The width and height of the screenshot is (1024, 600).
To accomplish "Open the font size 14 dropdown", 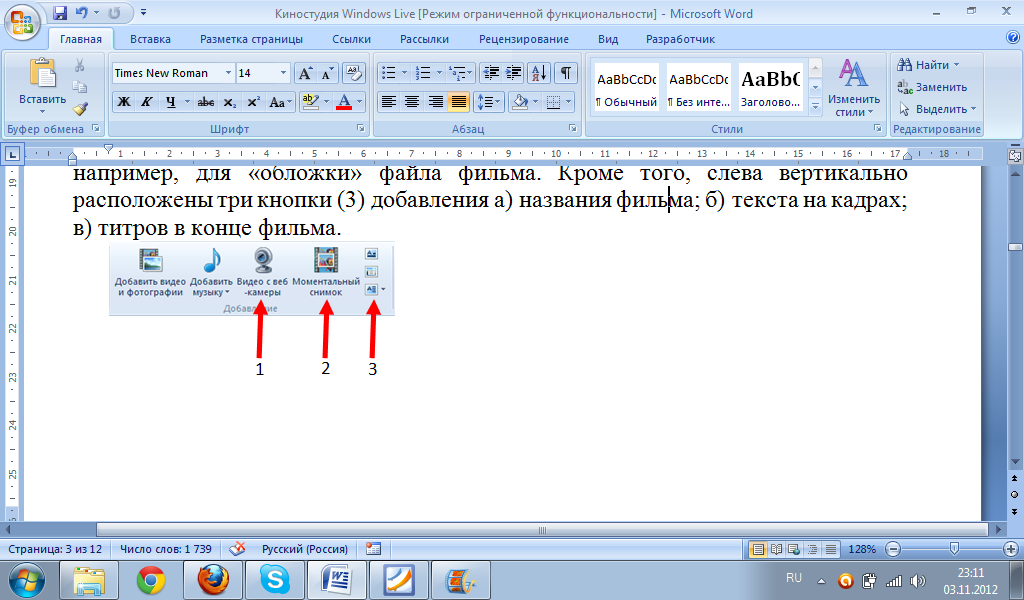I will [283, 73].
